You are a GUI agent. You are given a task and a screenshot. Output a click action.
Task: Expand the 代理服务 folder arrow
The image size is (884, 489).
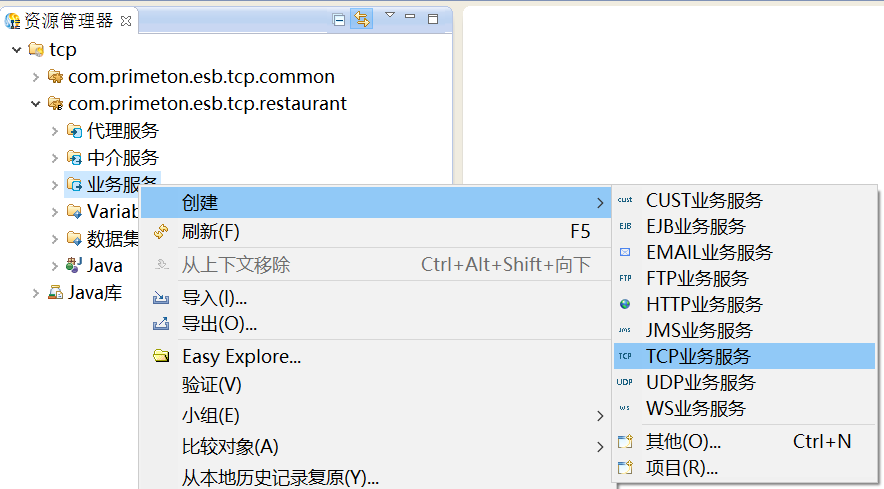[55, 131]
